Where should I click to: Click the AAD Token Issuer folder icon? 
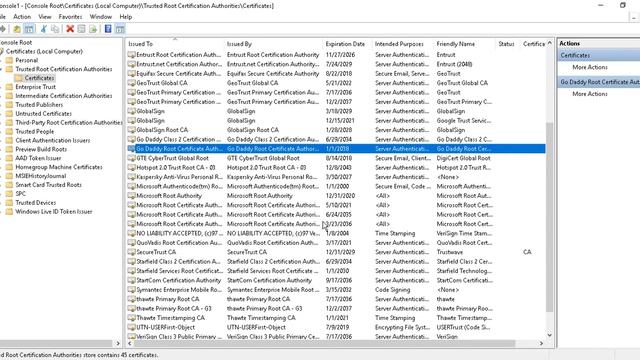click(x=9, y=158)
